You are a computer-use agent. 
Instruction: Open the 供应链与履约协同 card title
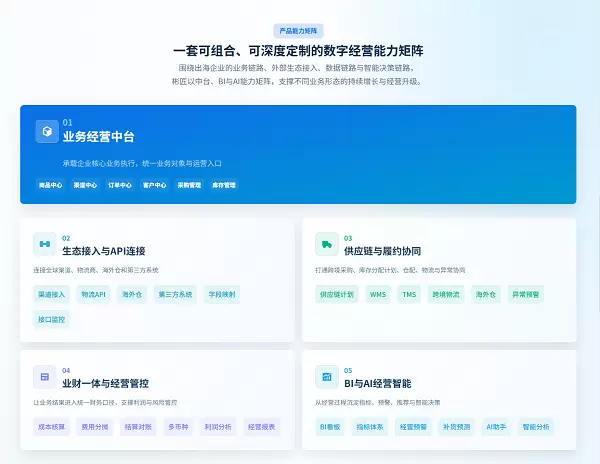coord(383,251)
